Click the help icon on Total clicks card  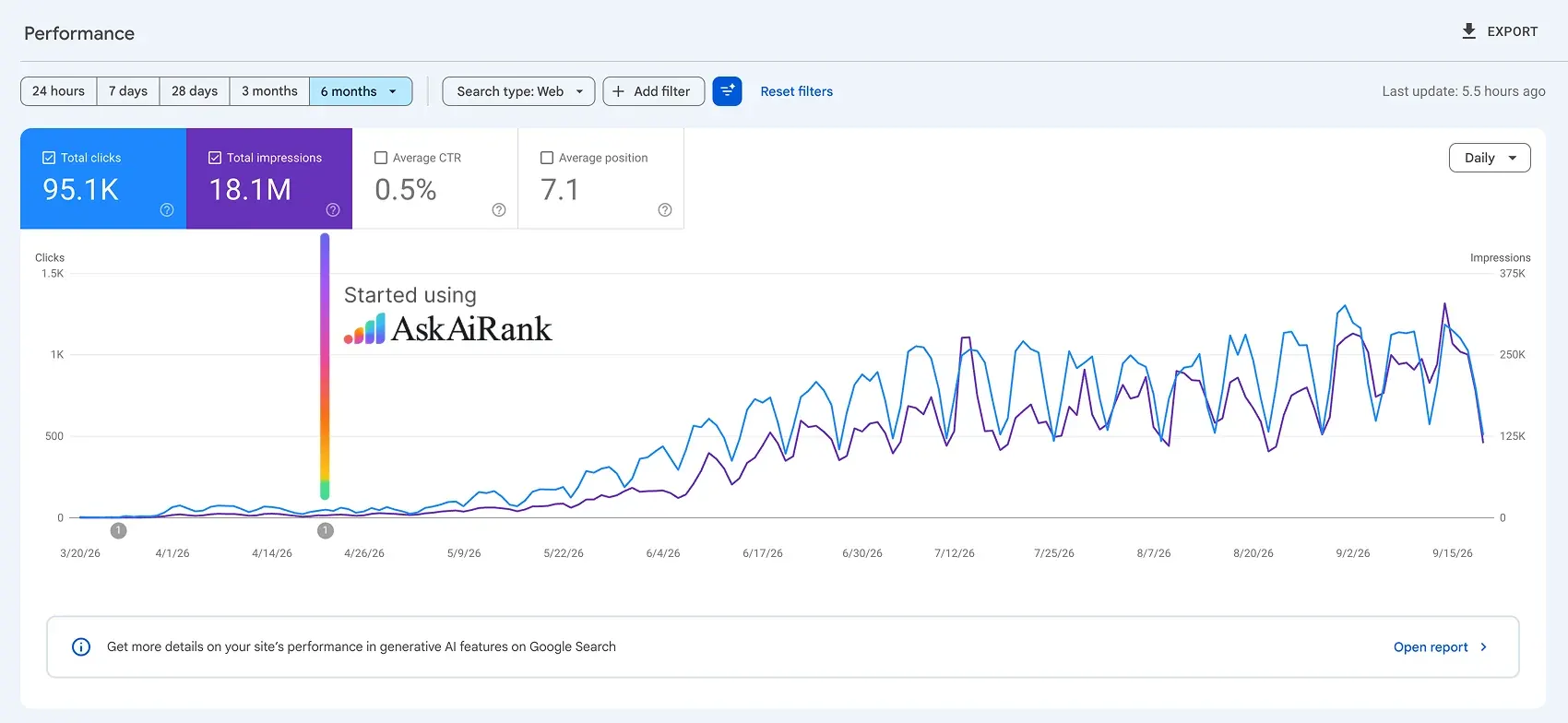[167, 210]
